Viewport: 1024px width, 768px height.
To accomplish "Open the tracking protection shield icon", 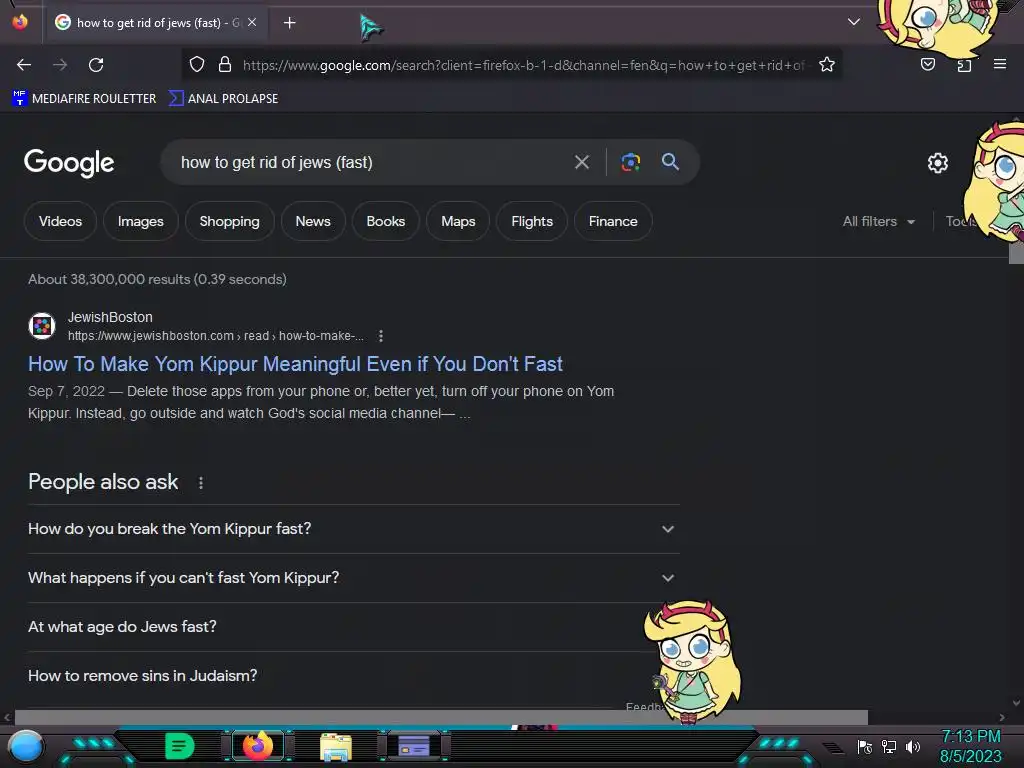I will point(197,64).
